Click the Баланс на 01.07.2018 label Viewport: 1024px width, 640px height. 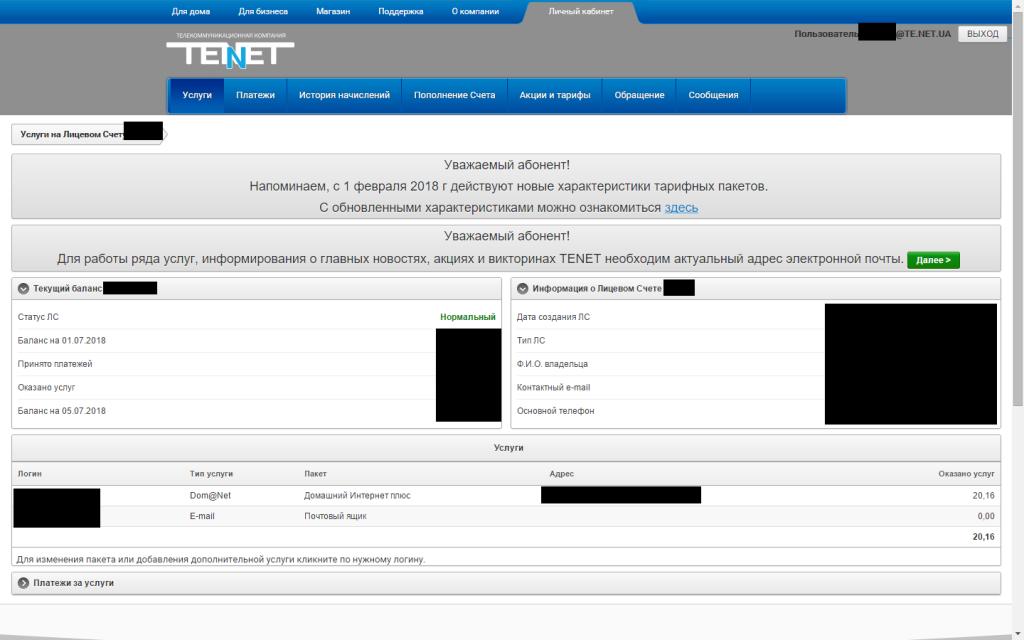pos(61,341)
